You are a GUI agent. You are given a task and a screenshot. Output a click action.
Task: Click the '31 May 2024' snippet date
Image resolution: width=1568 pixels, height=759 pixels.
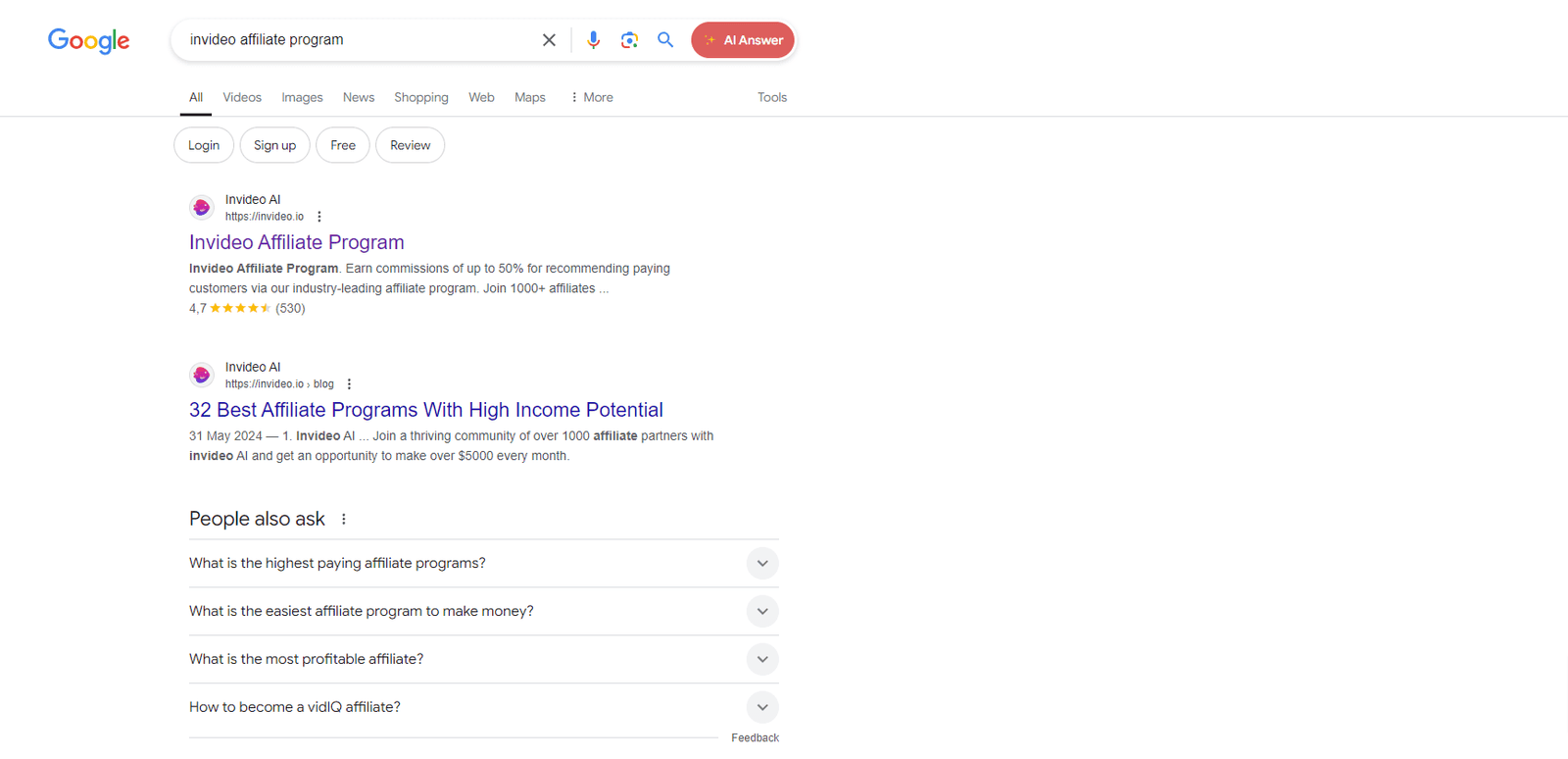[225, 436]
